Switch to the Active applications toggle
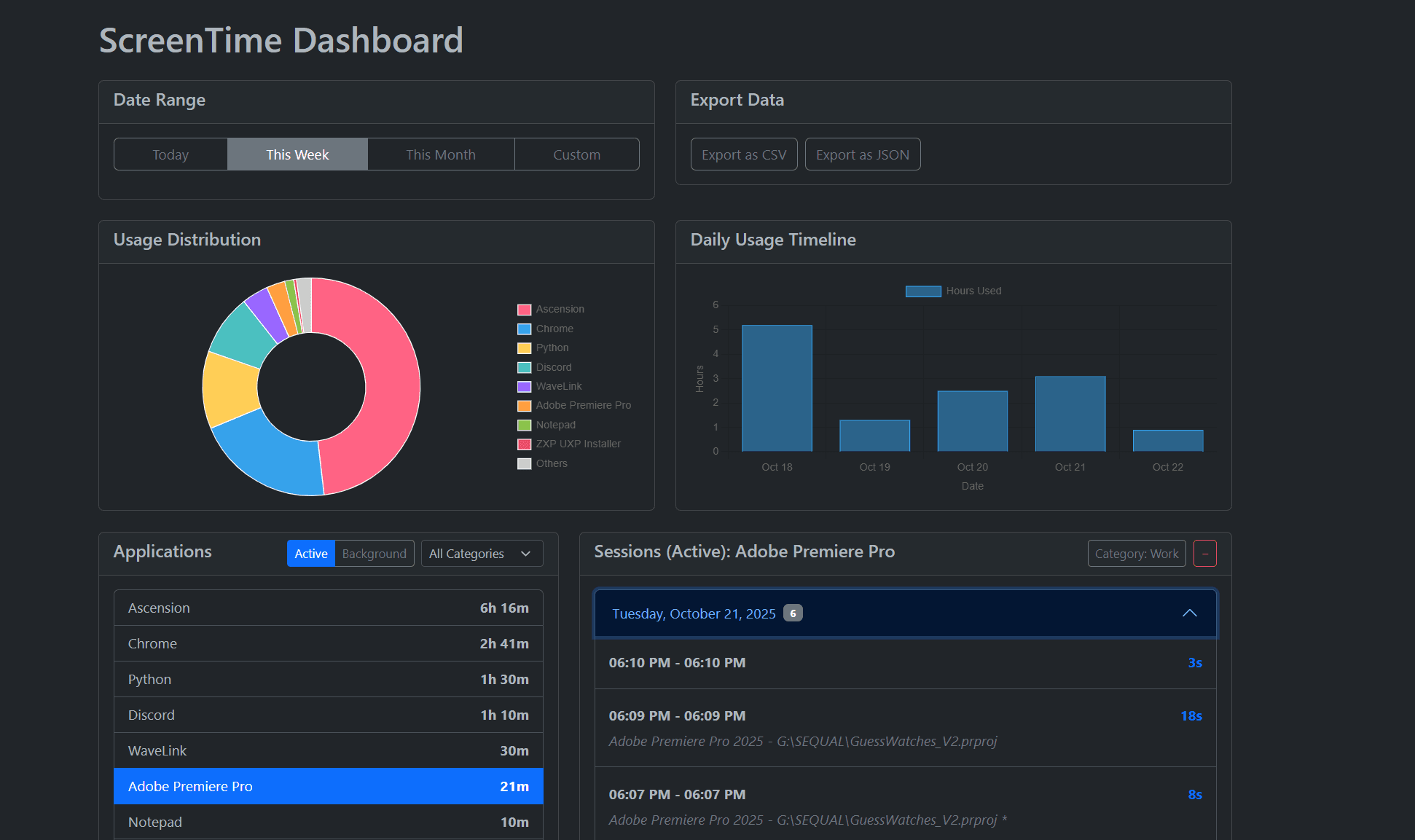 [311, 554]
